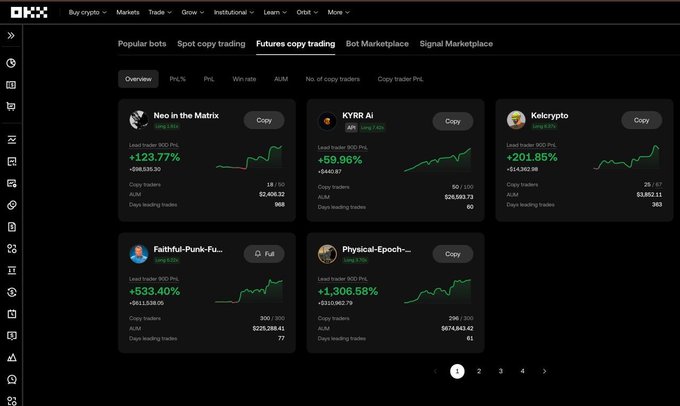
Task: Open the boxed line-chart sidebar icon
Action: [12, 162]
